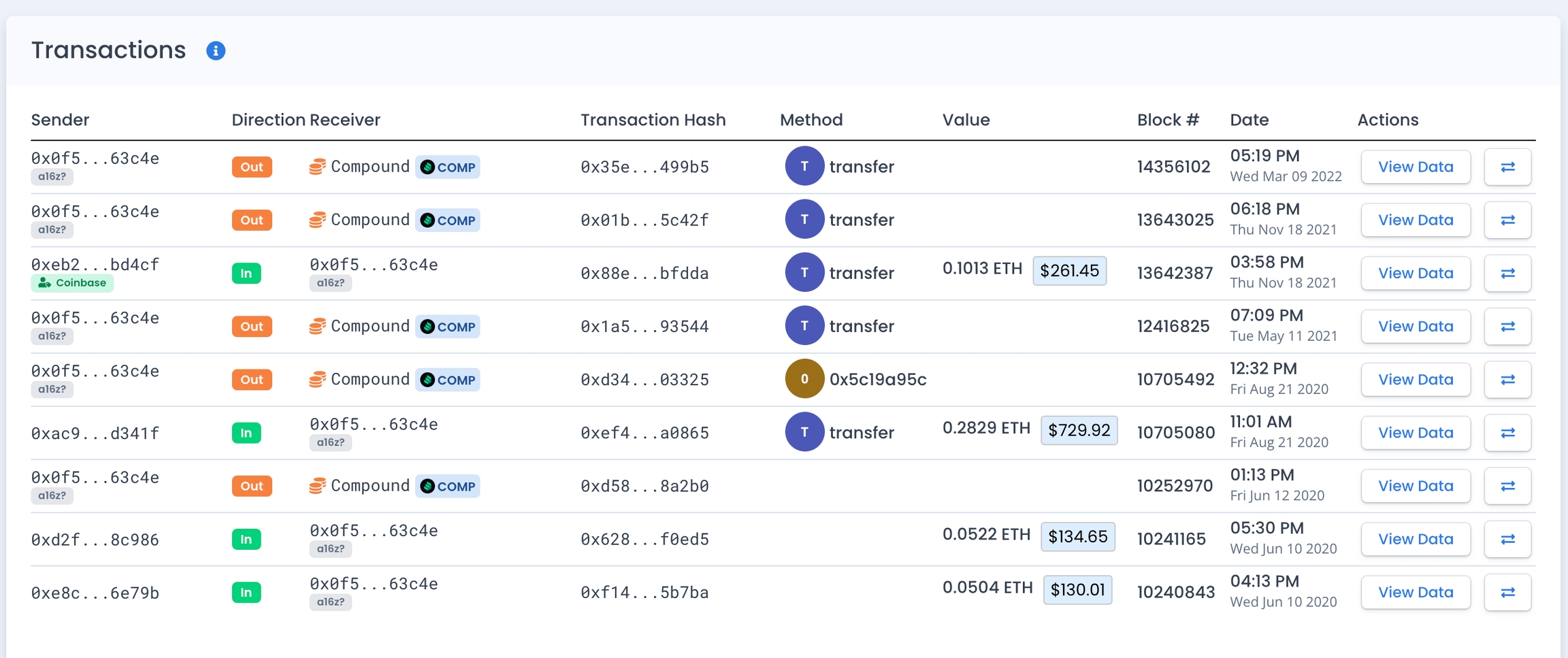Image resolution: width=1568 pixels, height=658 pixels.
Task: Click the Block # column header
Action: [1168, 120]
